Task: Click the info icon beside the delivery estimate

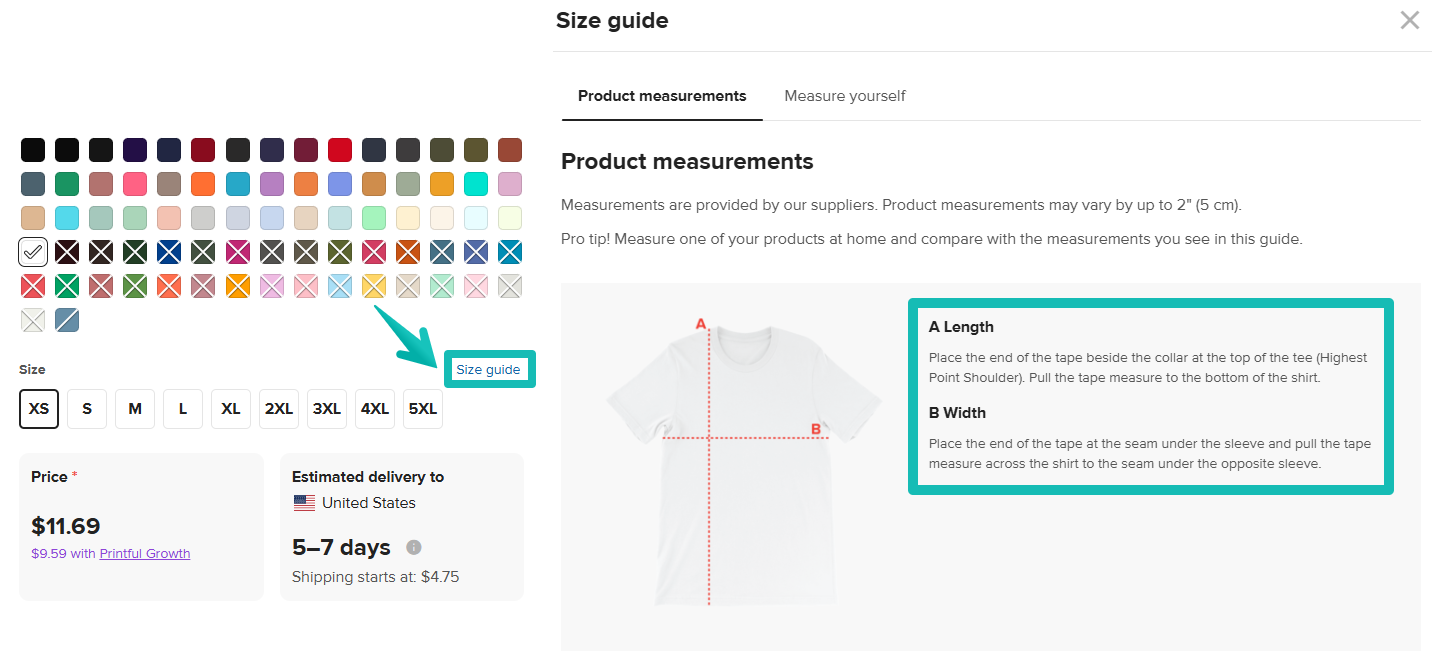Action: pos(415,547)
